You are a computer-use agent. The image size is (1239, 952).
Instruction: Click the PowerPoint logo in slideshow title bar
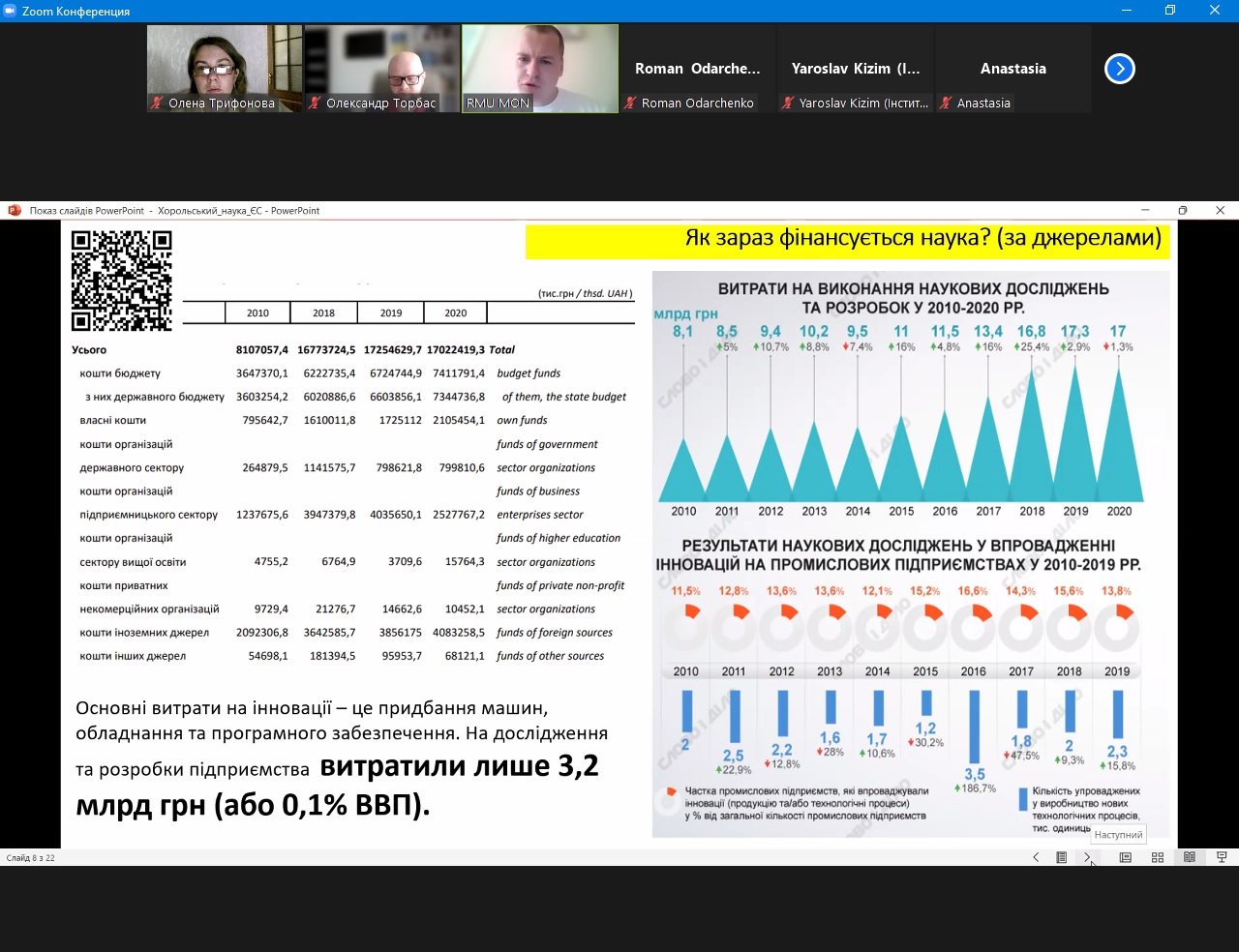(x=15, y=211)
